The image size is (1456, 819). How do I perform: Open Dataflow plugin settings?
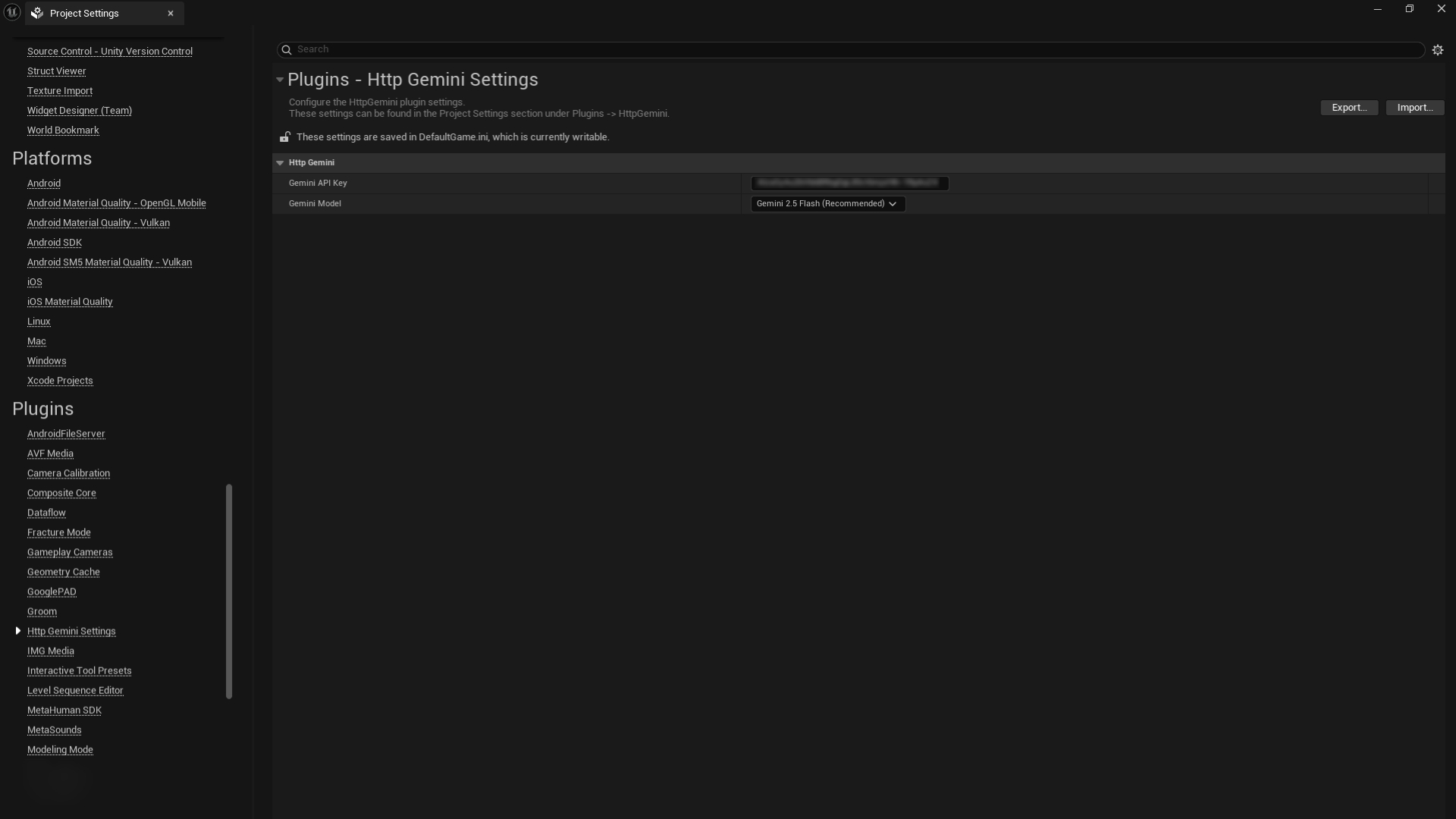pos(46,513)
